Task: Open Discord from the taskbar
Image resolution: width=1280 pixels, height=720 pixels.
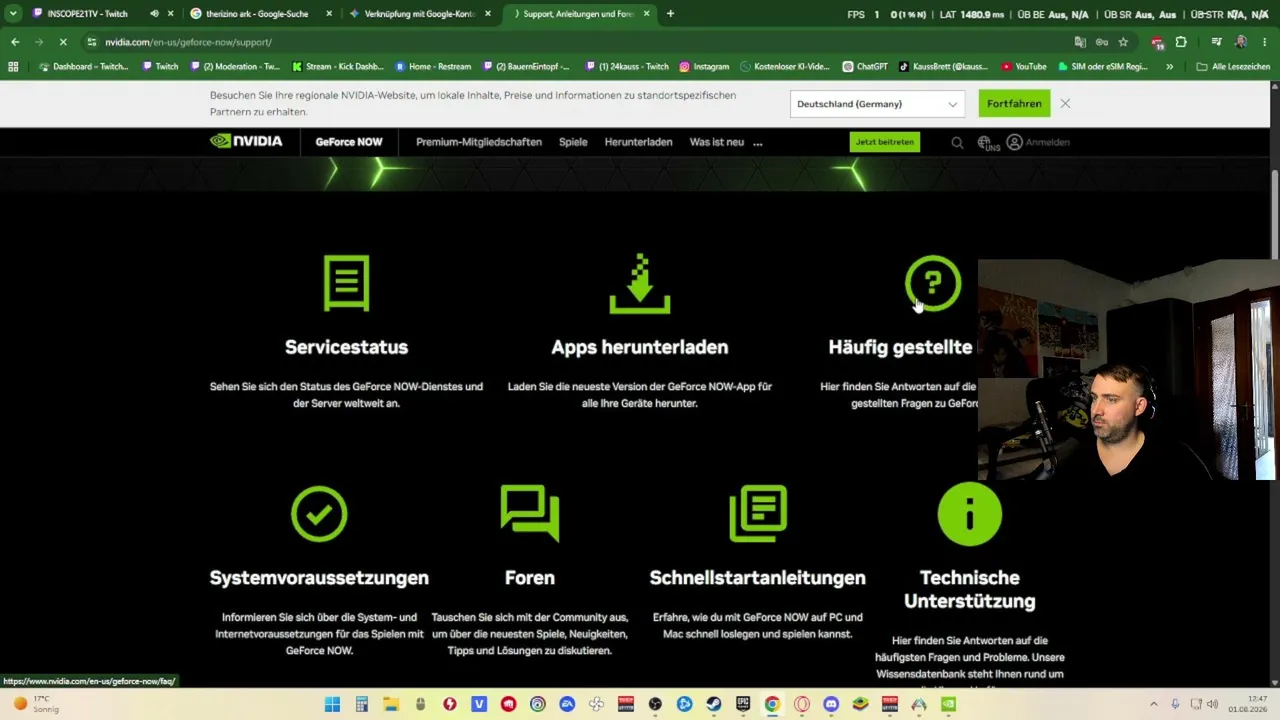Action: 831,704
